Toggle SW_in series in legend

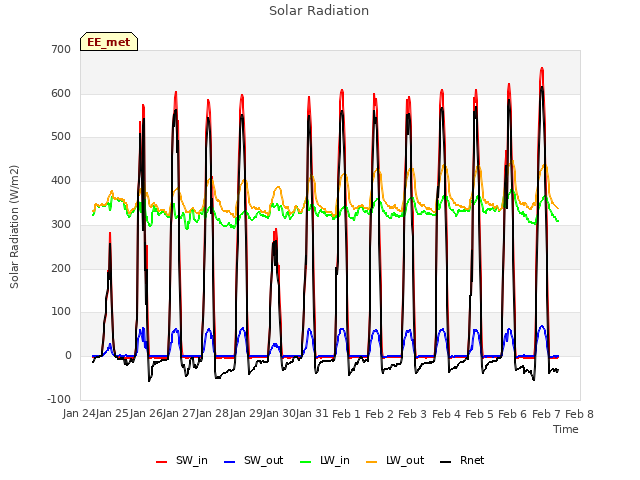tap(182, 460)
